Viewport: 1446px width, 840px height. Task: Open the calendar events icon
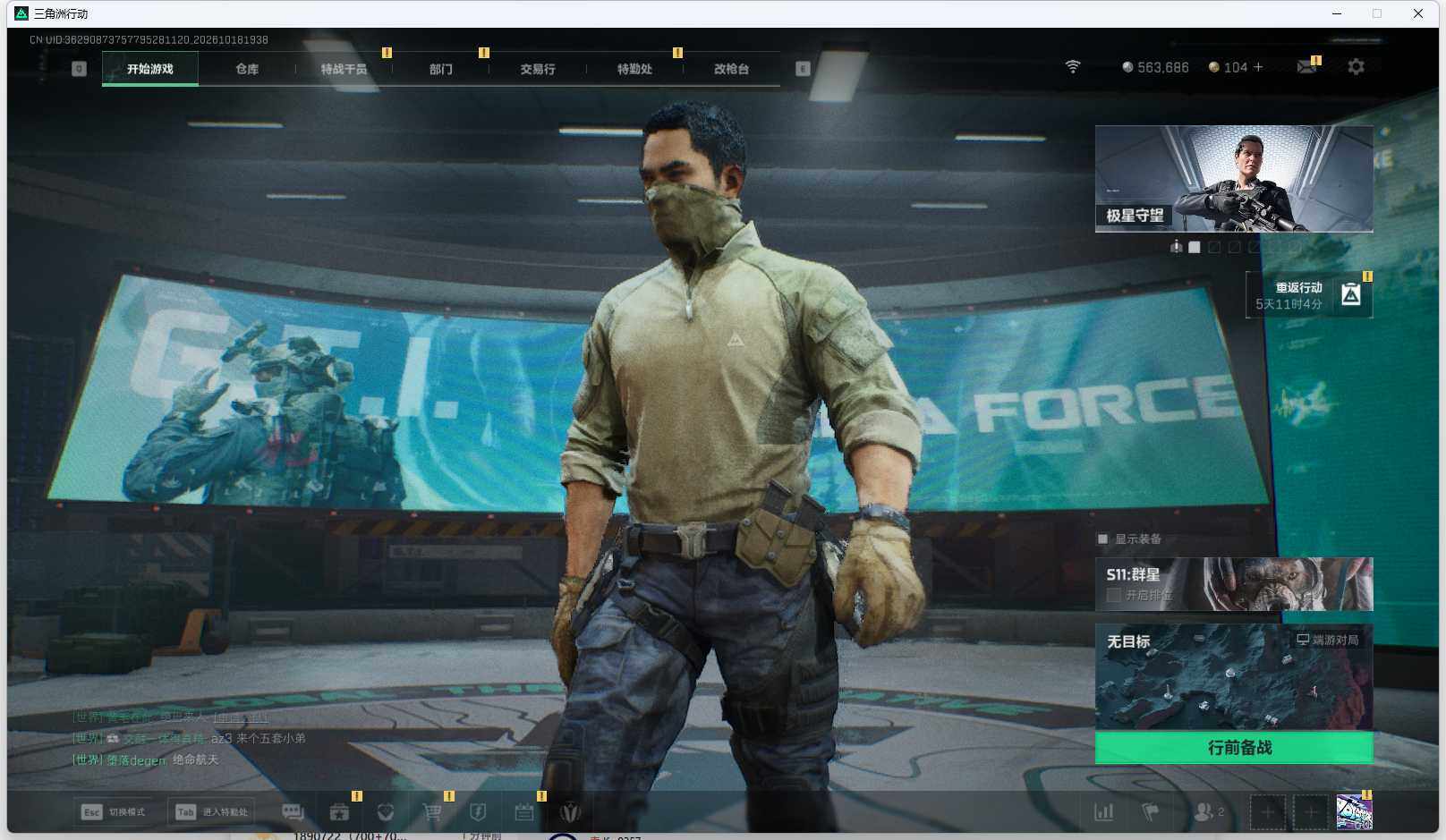[x=524, y=811]
